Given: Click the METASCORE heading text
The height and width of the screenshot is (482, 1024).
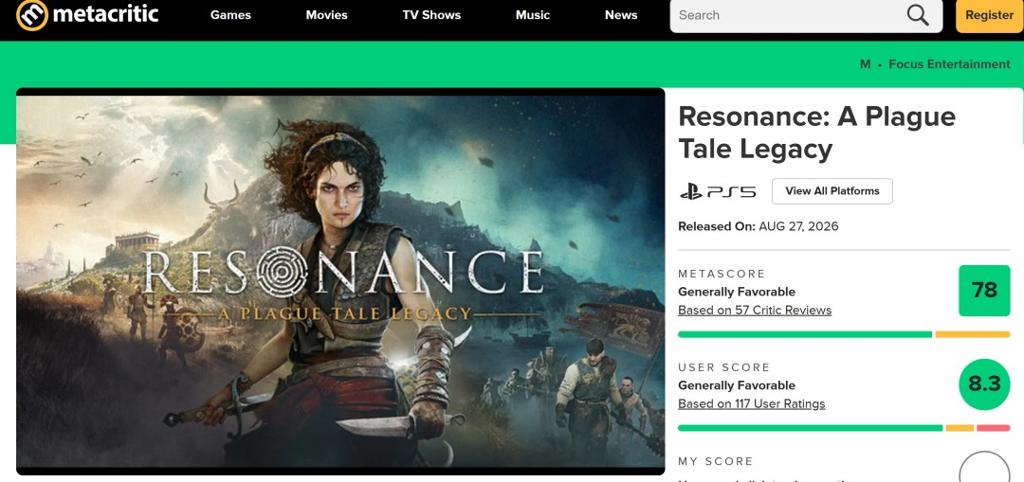Looking at the screenshot, I should tap(722, 274).
